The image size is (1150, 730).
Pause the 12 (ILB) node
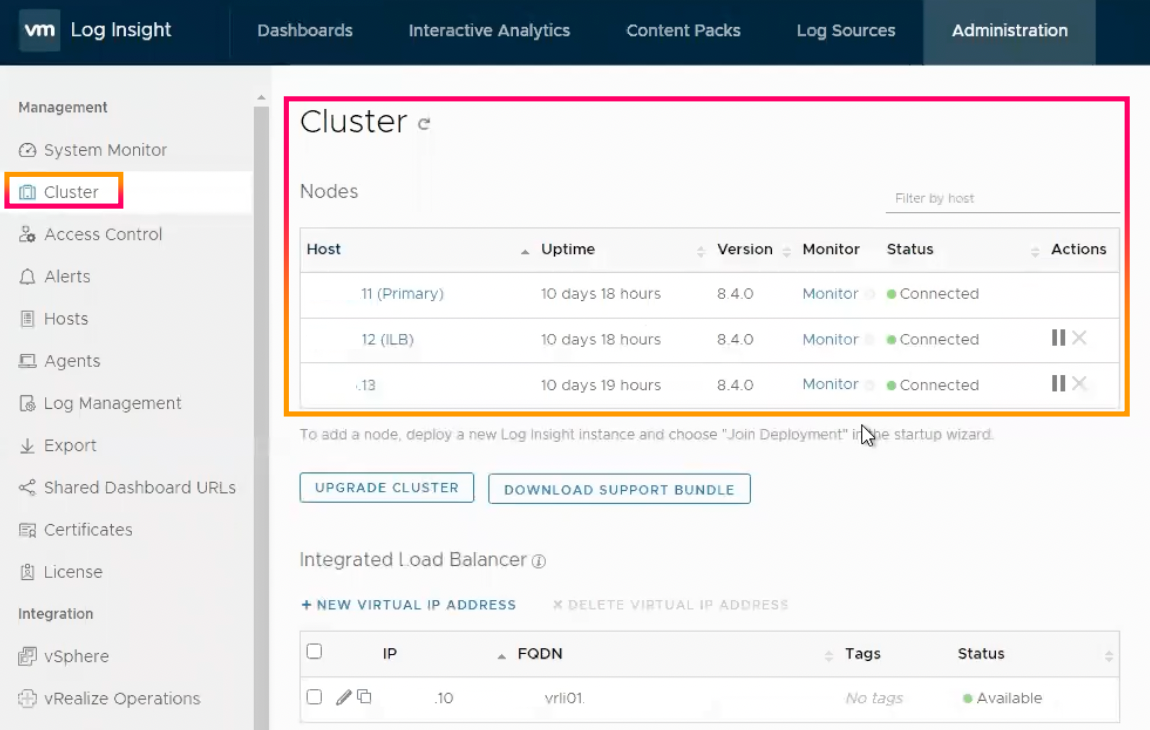click(x=1058, y=338)
